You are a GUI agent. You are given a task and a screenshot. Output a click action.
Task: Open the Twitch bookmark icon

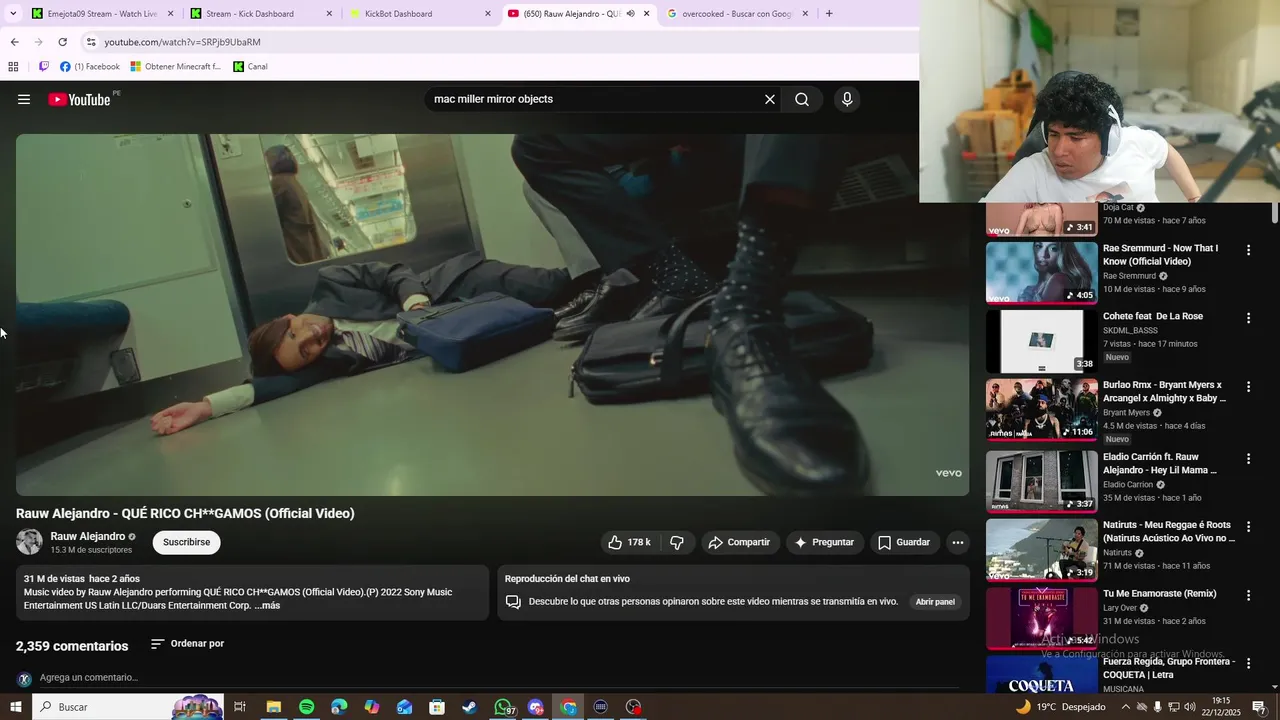tap(44, 67)
